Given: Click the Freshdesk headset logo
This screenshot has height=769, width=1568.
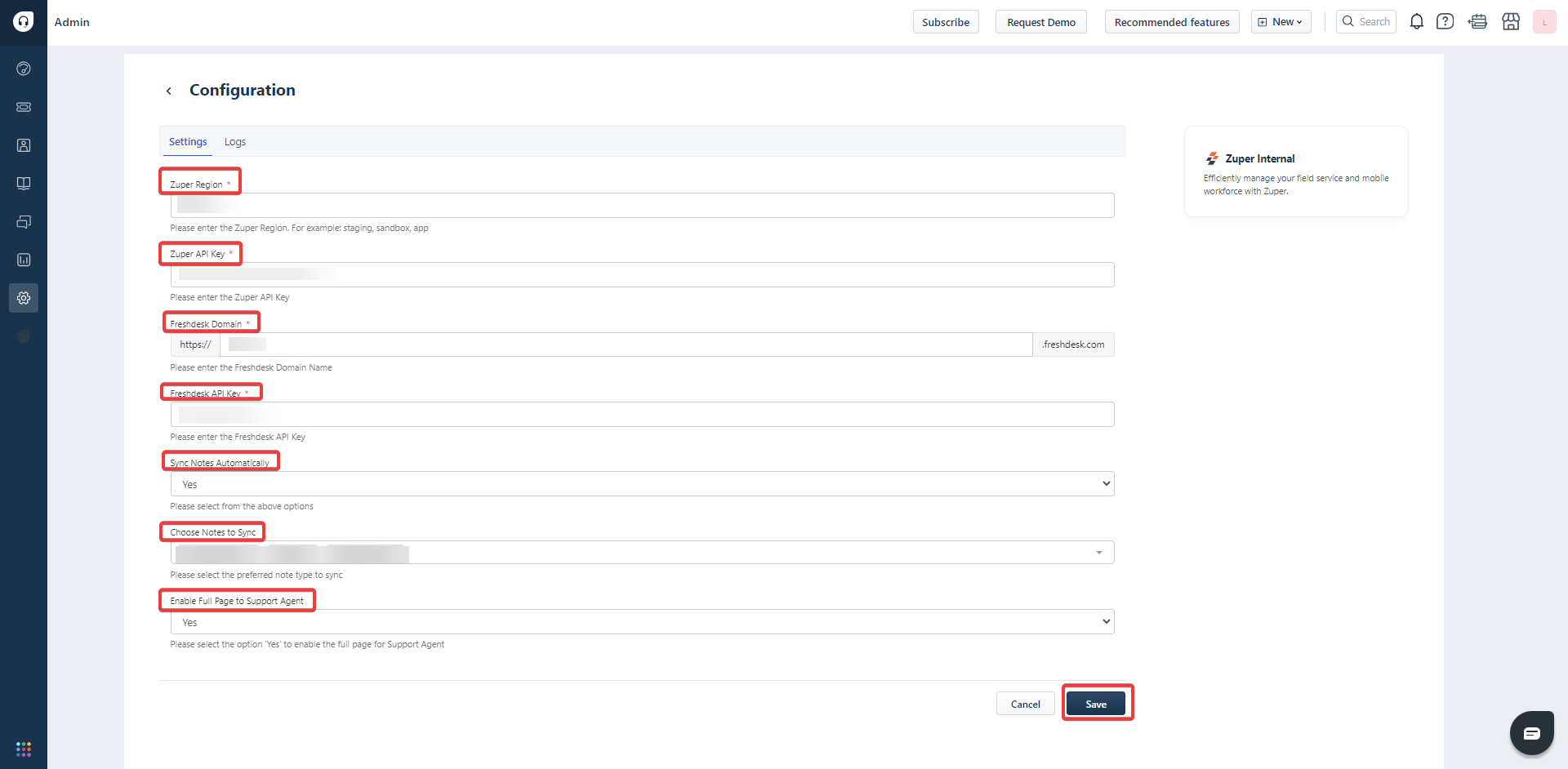Looking at the screenshot, I should [24, 21].
